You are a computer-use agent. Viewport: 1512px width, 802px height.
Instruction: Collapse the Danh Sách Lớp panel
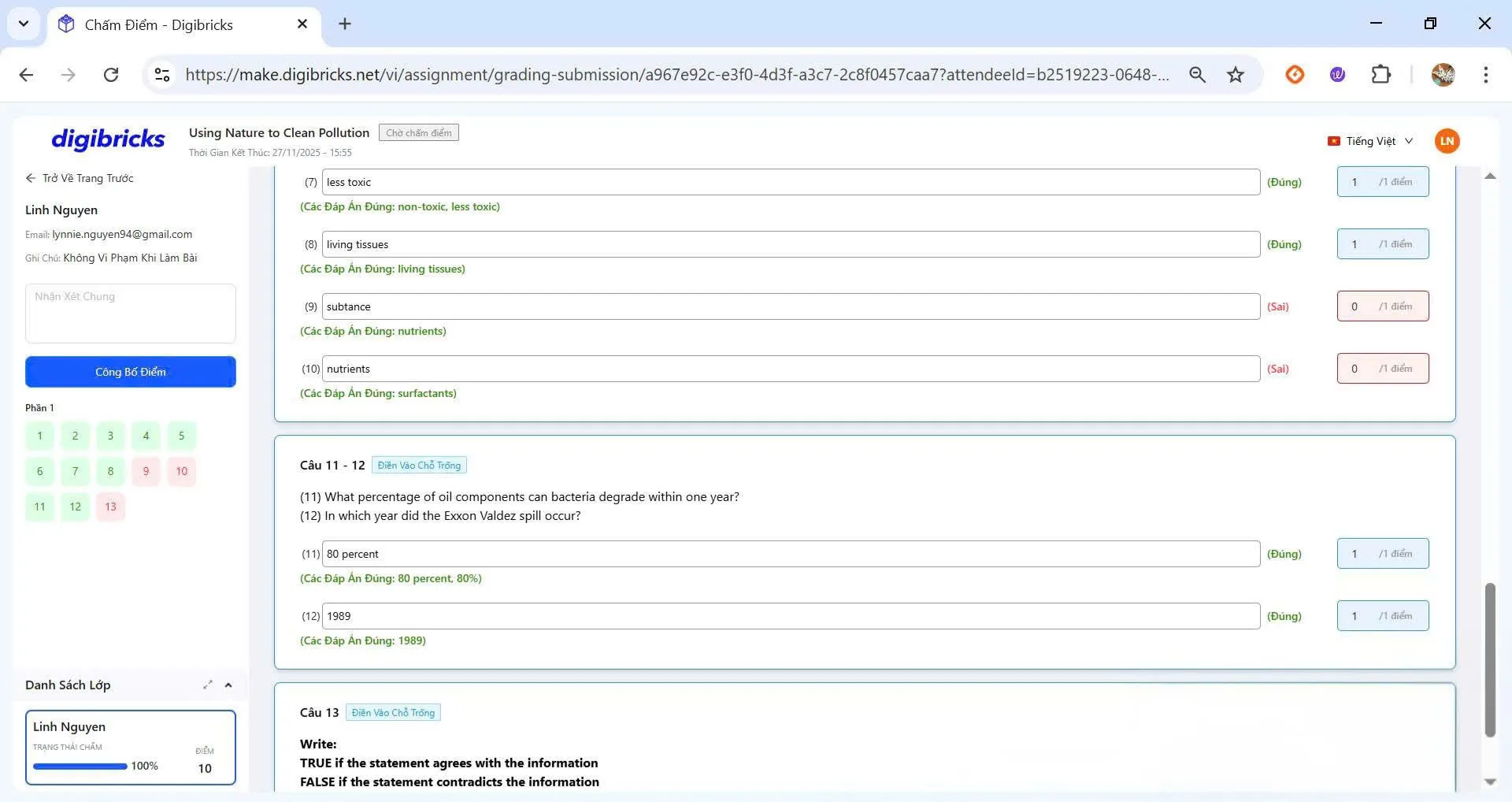click(228, 685)
